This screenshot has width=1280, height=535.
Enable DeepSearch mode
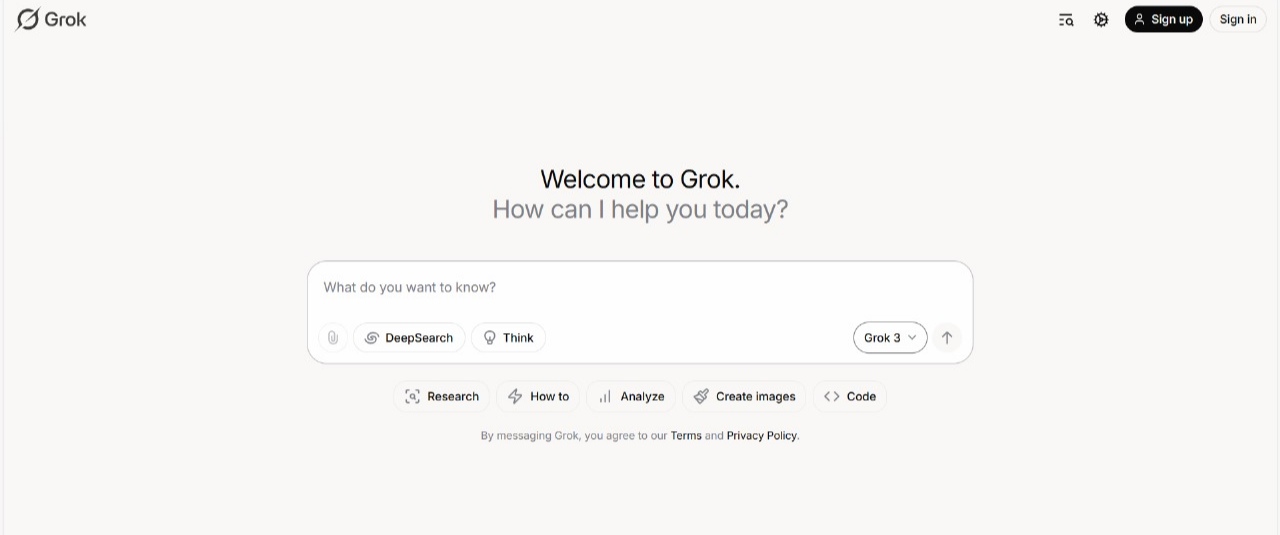tap(409, 338)
